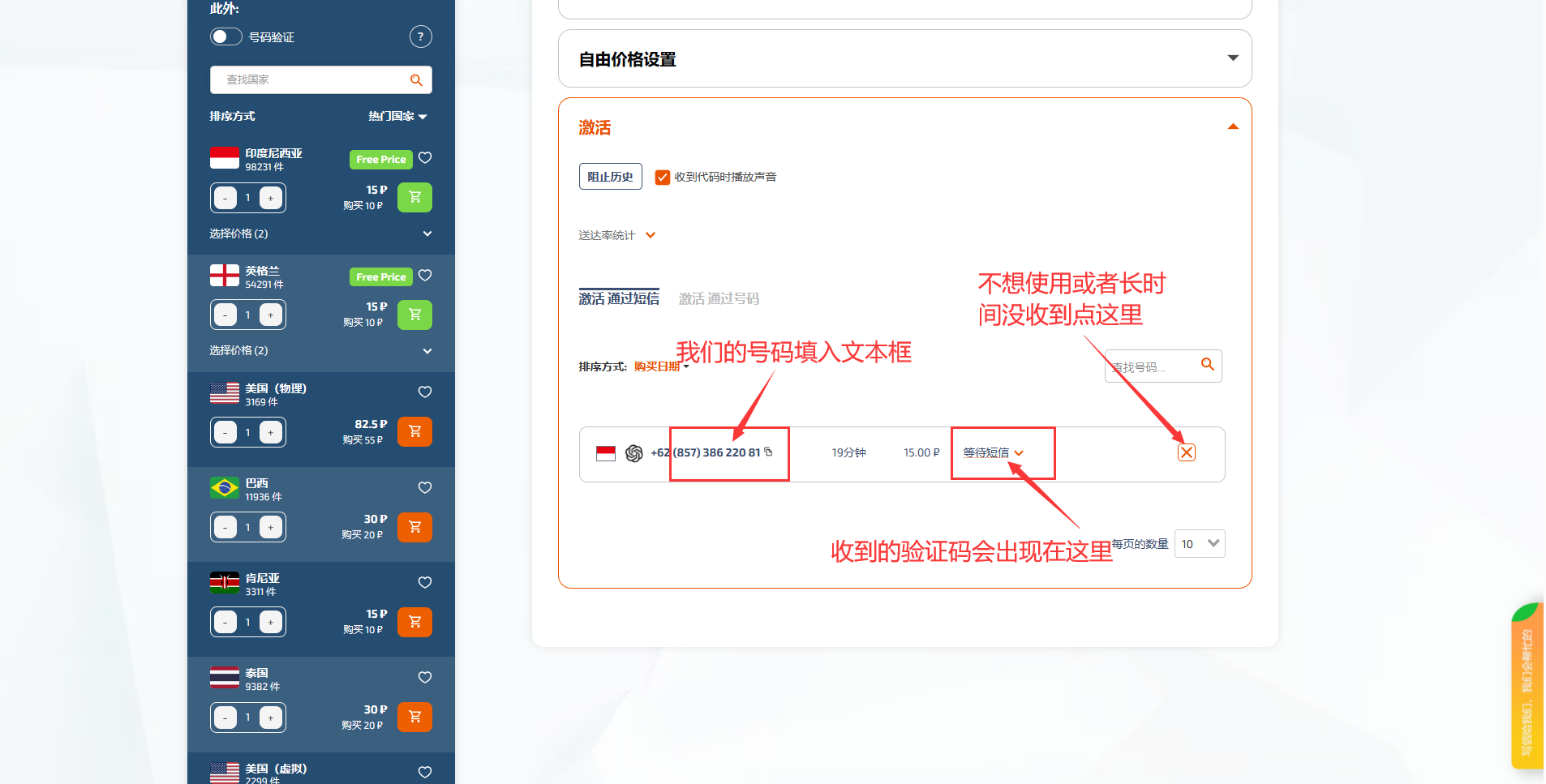Add 美国 (物理) number to cart
The image size is (1546, 784).
pyautogui.click(x=414, y=431)
